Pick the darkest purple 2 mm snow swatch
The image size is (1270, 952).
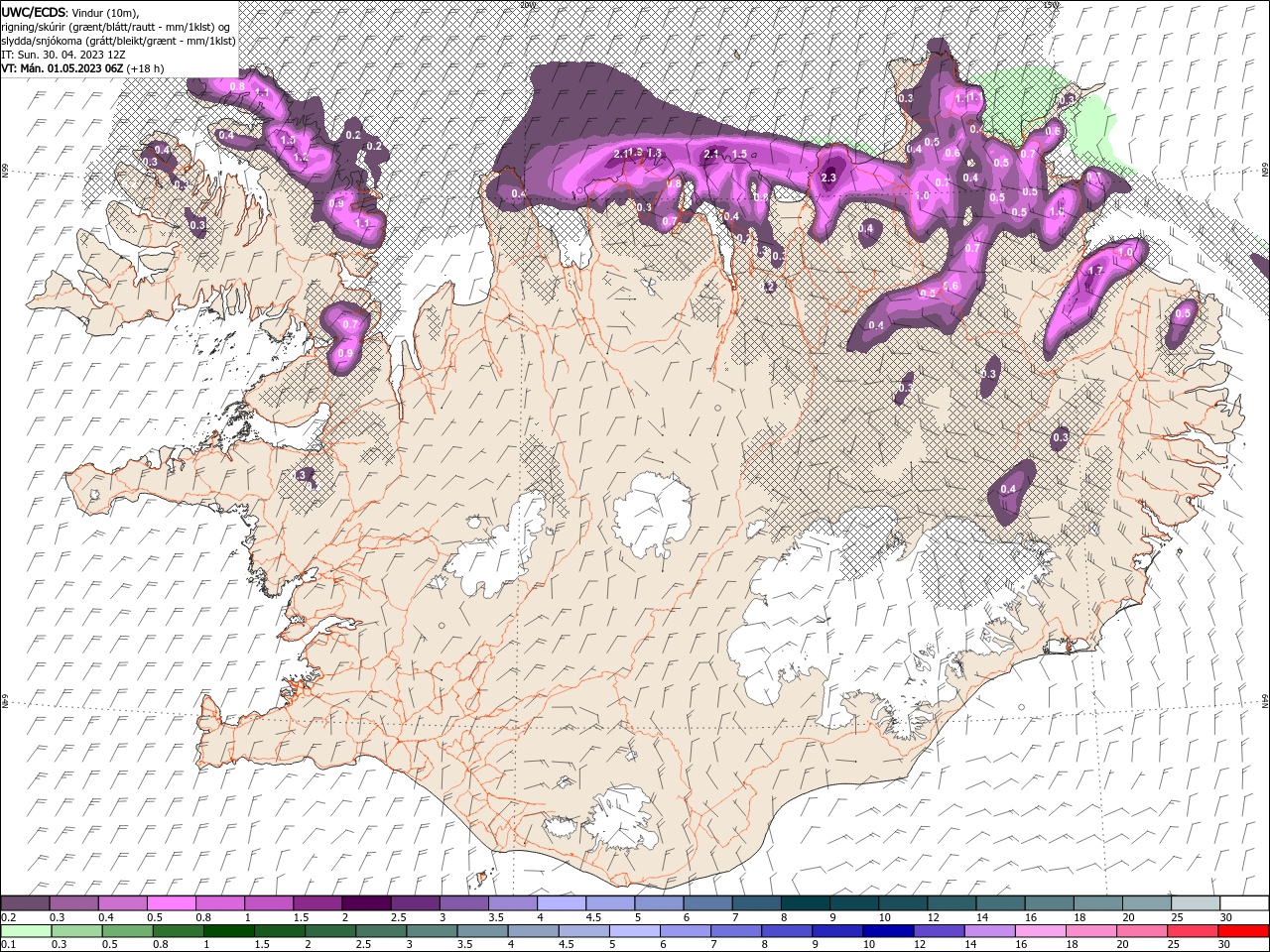[x=366, y=903]
